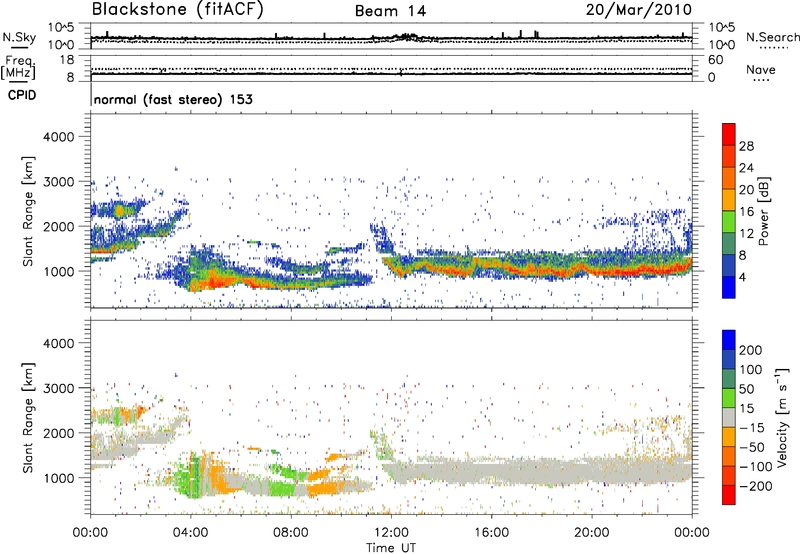Click the 'Nave' legend label

click(x=761, y=70)
